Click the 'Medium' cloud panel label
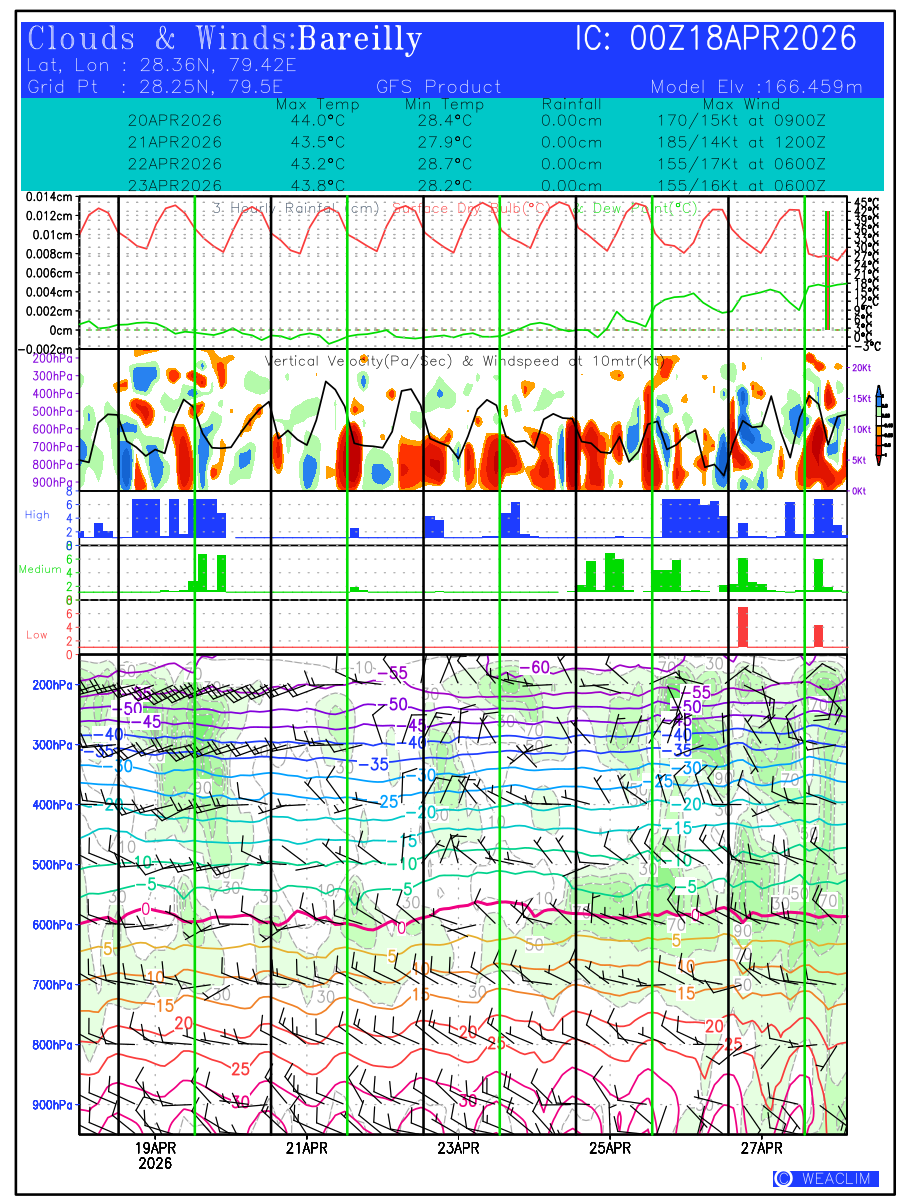 (x=40, y=569)
